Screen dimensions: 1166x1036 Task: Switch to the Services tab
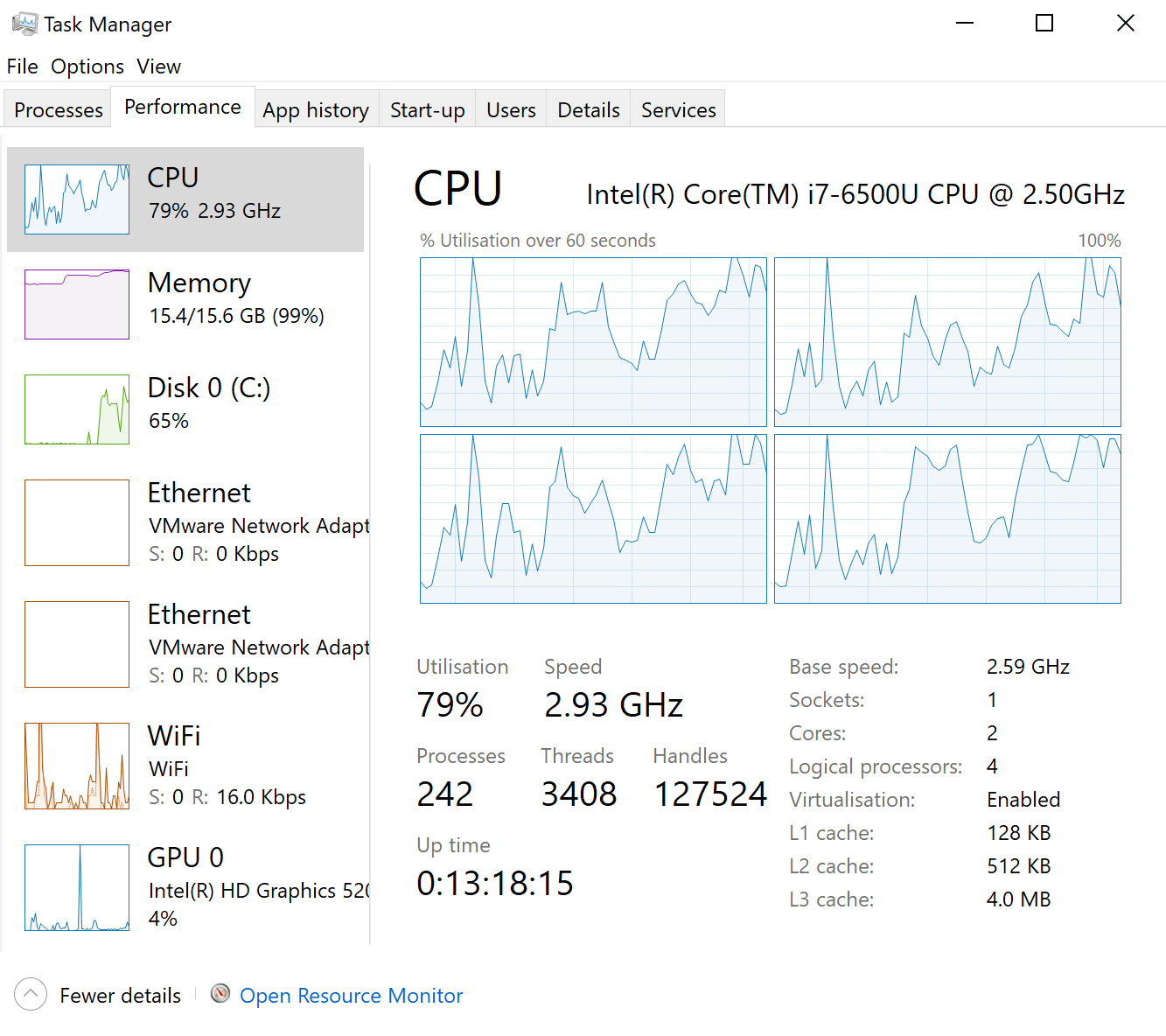[x=678, y=110]
